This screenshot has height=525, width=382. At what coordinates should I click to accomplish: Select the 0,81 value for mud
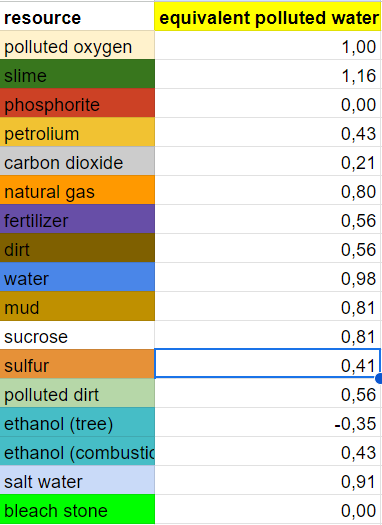pos(268,306)
